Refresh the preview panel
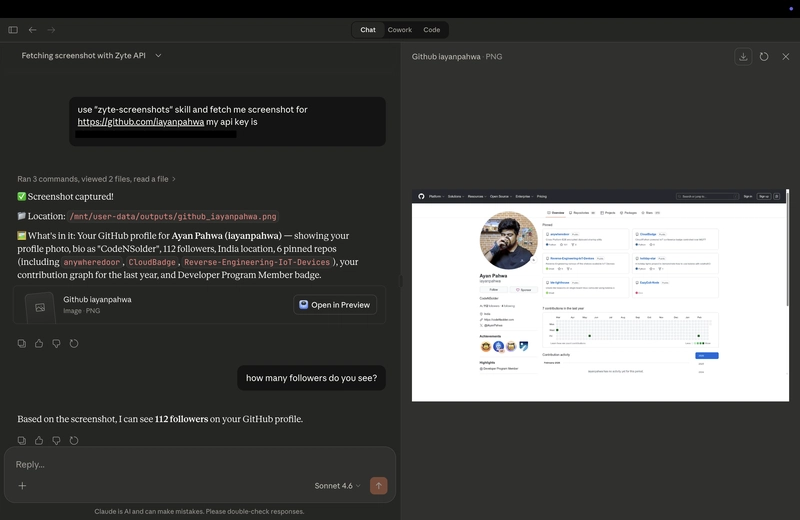The width and height of the screenshot is (800, 520). coord(764,57)
